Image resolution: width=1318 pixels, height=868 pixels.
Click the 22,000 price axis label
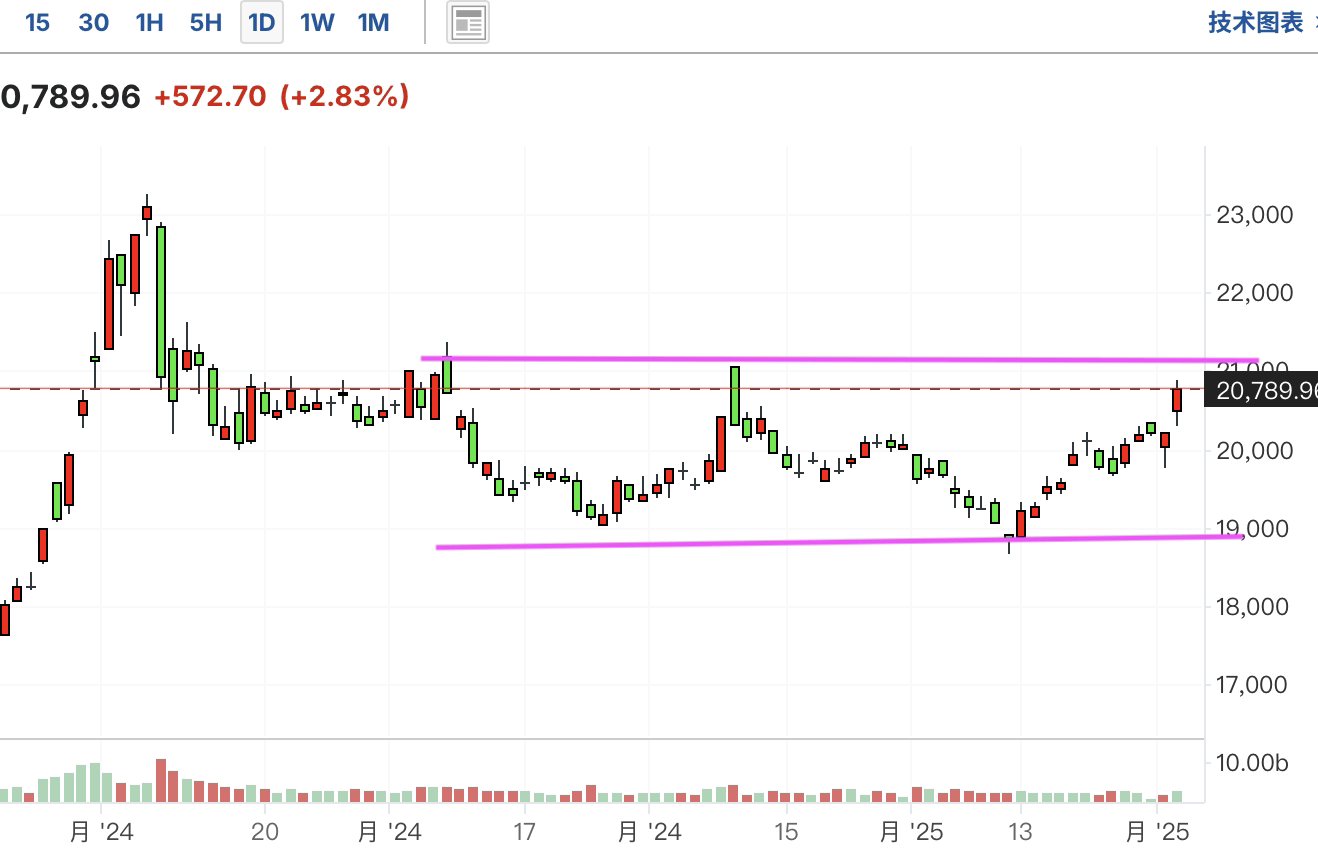coord(1255,293)
